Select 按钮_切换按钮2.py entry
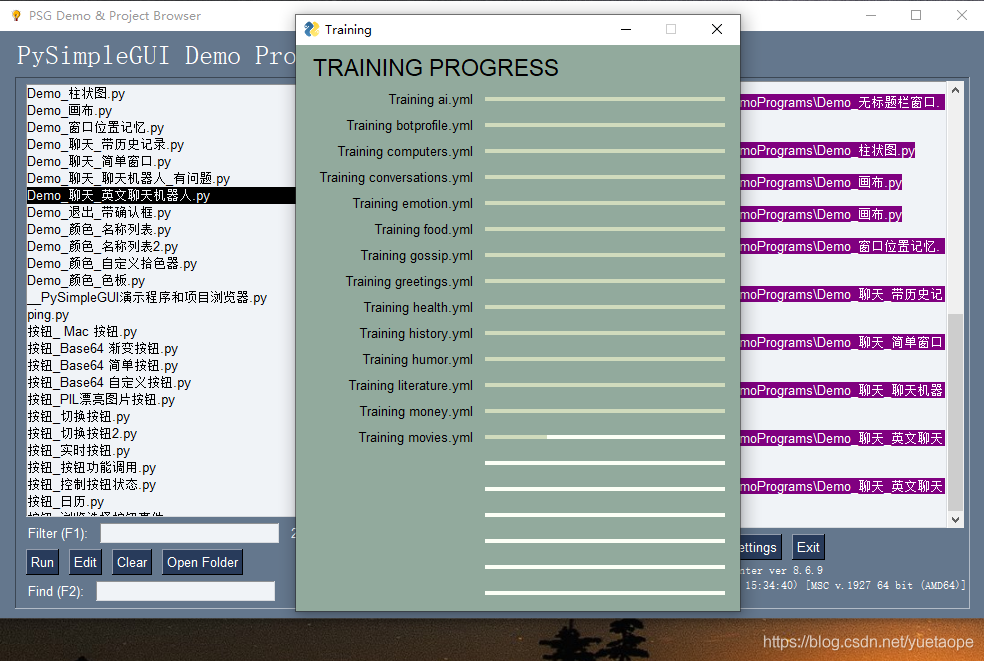 (161, 433)
